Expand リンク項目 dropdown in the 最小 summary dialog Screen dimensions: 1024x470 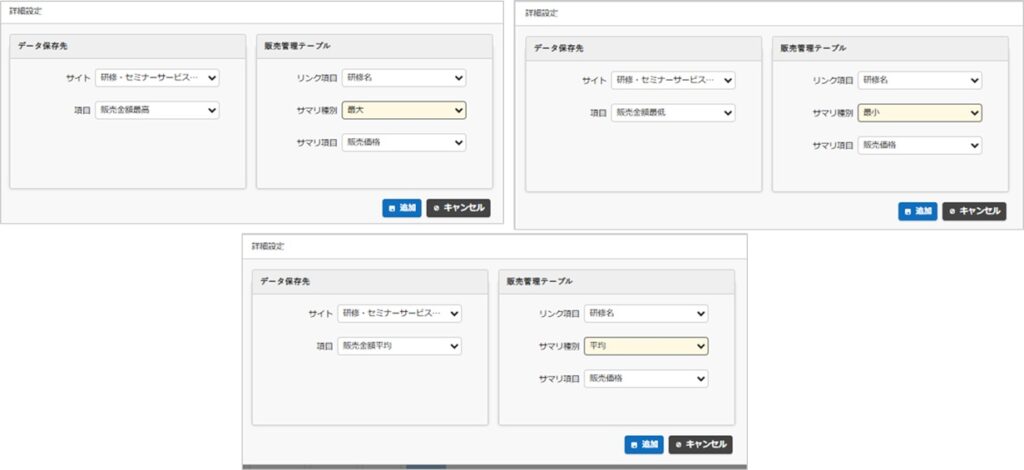tap(920, 80)
